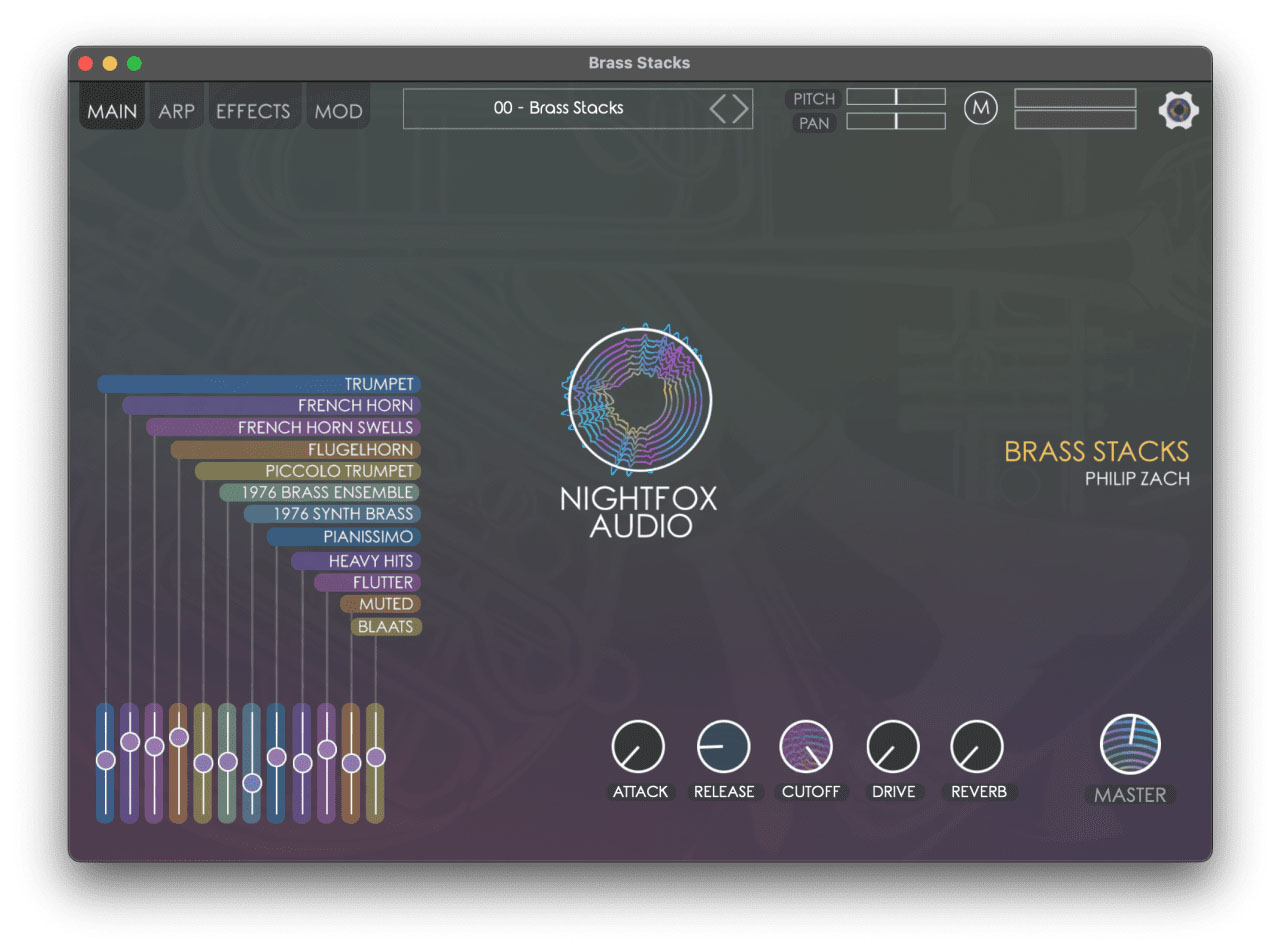Click the Pan slider bar
The width and height of the screenshot is (1280, 952).
coord(895,121)
